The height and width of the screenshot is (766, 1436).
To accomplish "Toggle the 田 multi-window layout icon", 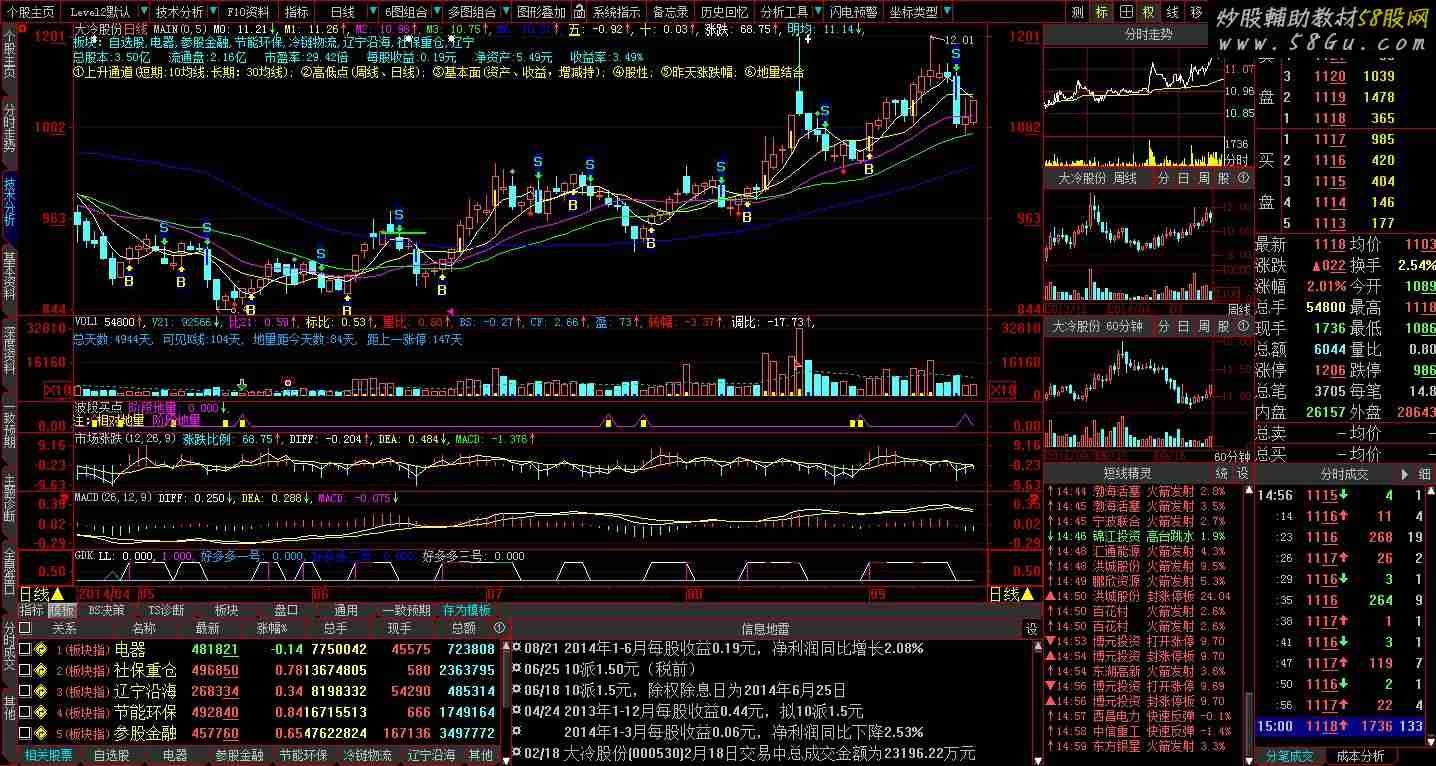I will 1126,12.
